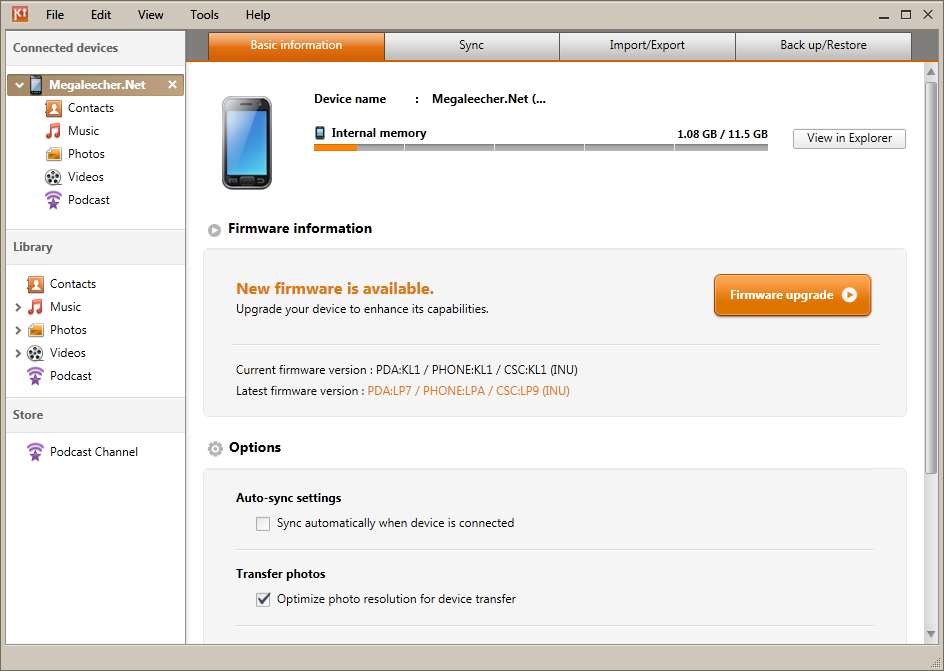Select Megaleecher.Net in Connected devices
Image resolution: width=944 pixels, height=671 pixels.
(95, 85)
